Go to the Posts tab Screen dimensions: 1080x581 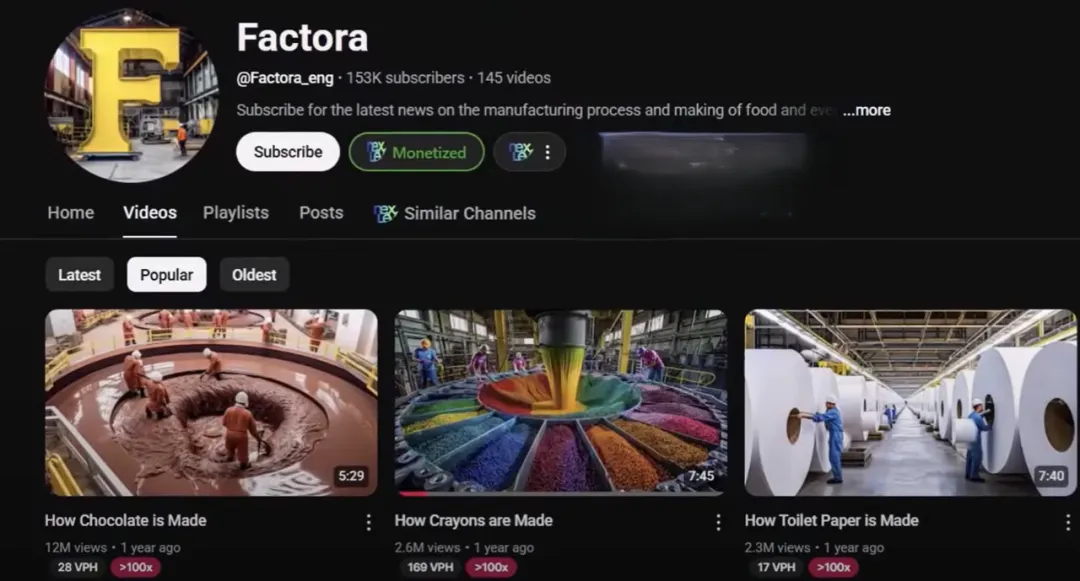(321, 213)
